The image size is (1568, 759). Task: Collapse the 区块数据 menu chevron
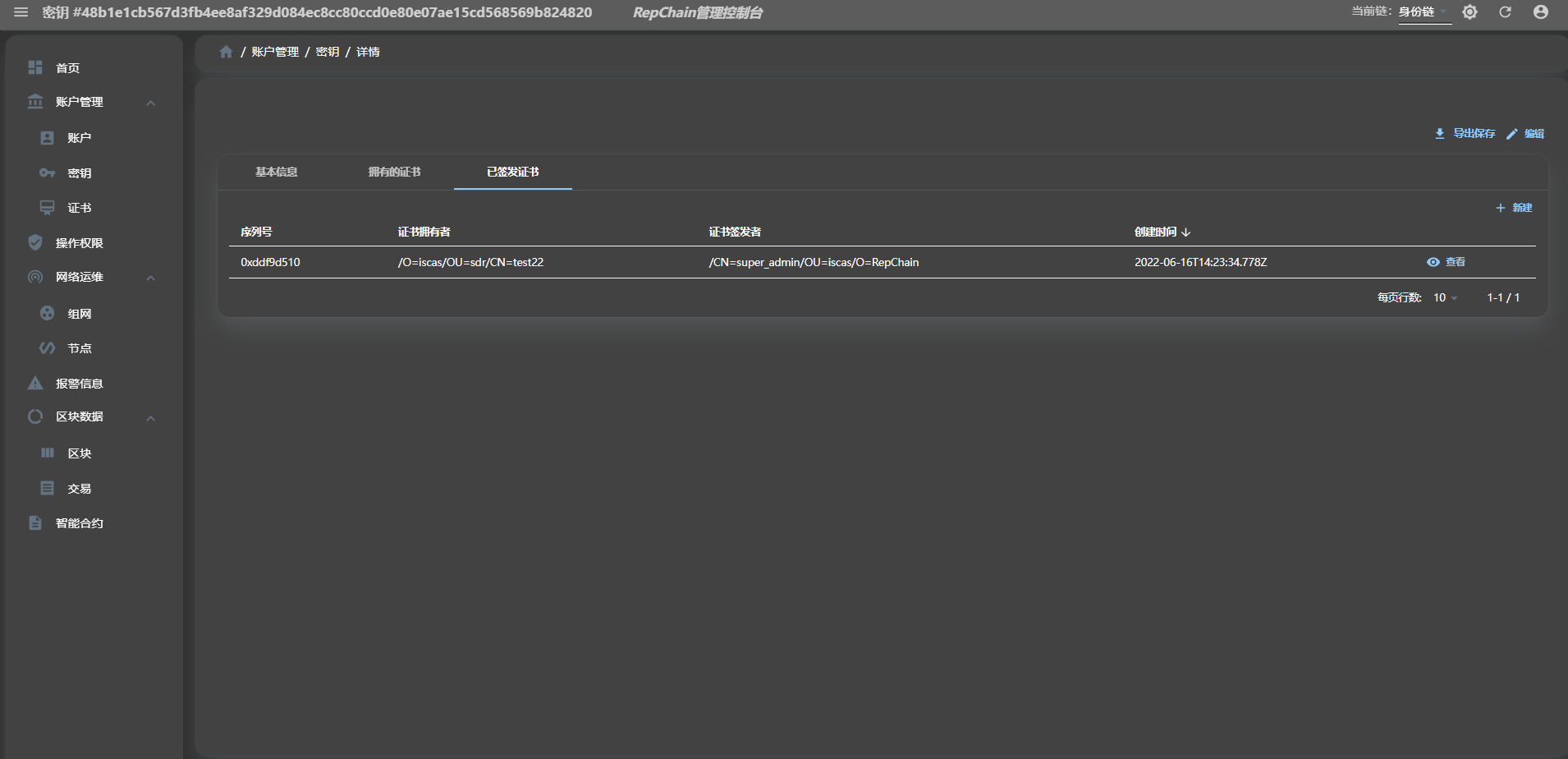pyautogui.click(x=151, y=418)
